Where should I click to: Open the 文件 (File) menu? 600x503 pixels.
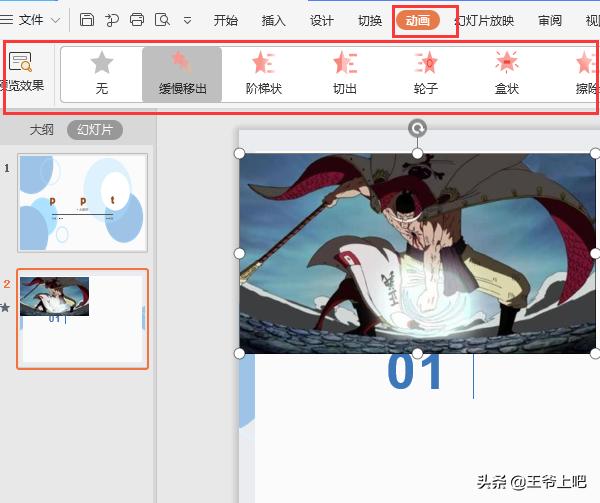tap(31, 20)
